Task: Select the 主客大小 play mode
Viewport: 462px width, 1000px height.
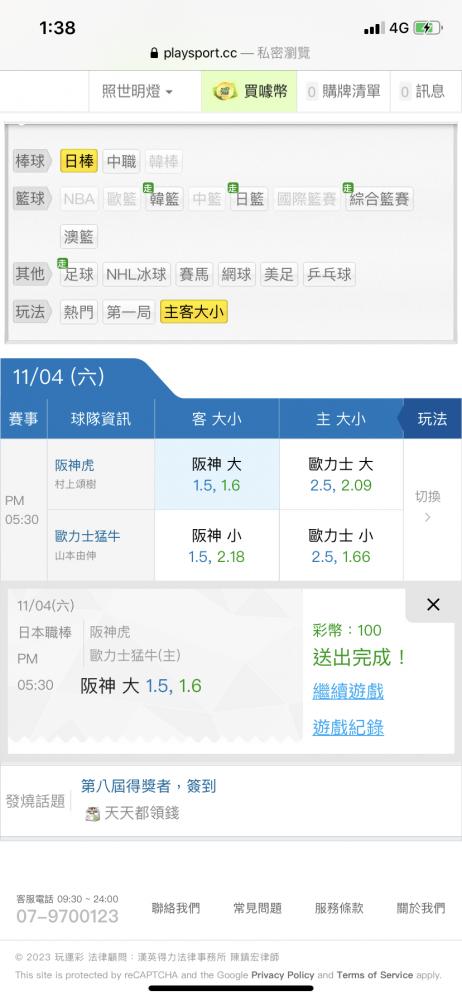Action: 194,312
